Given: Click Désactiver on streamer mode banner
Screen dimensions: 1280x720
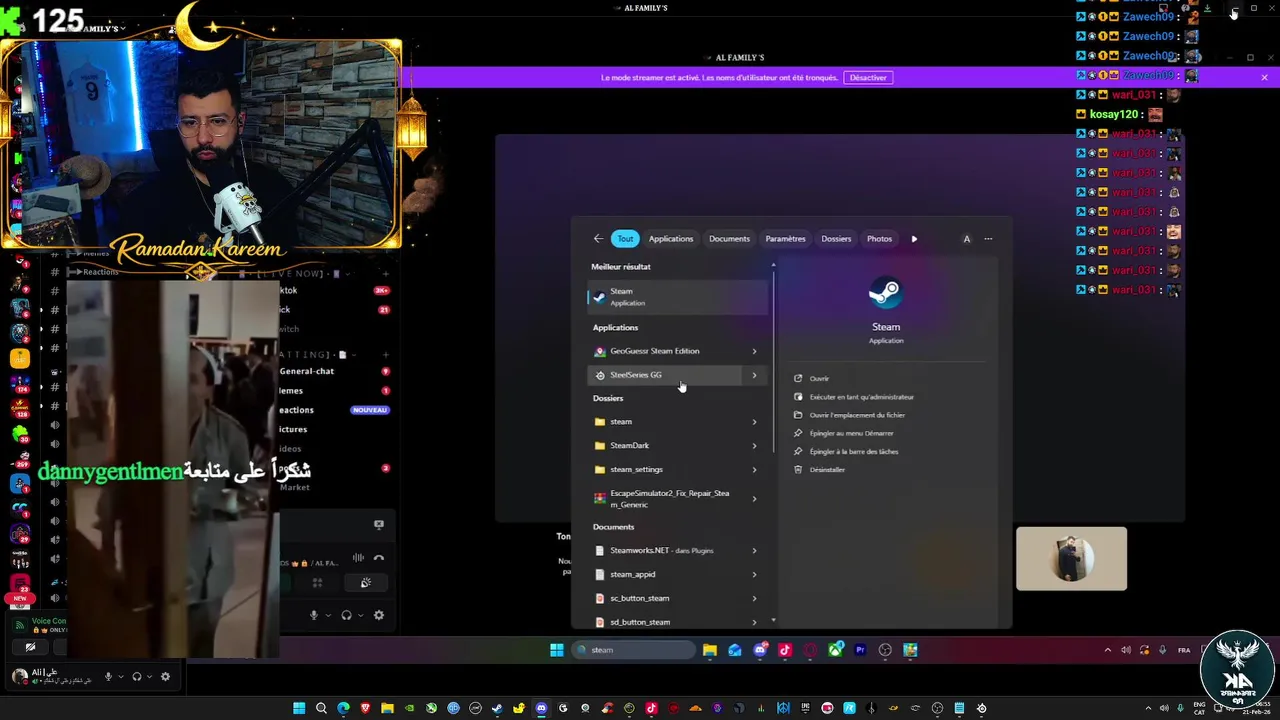Looking at the screenshot, I should tap(868, 77).
